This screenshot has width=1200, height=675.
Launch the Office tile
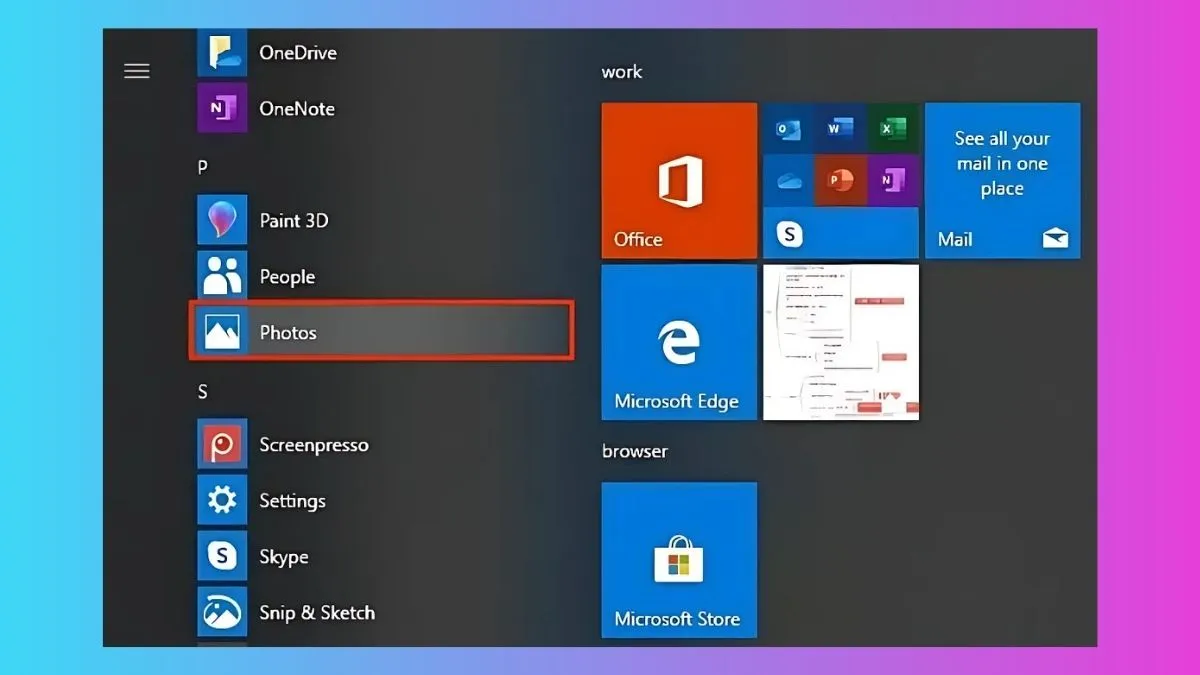(x=678, y=180)
